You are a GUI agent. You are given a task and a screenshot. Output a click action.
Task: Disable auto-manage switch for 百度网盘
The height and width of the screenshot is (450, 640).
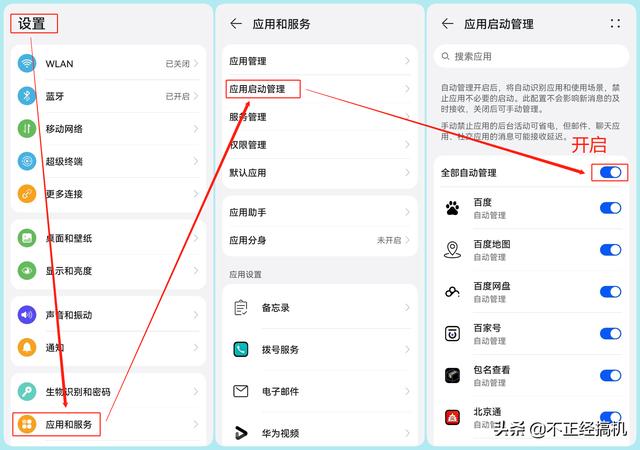pyautogui.click(x=610, y=292)
